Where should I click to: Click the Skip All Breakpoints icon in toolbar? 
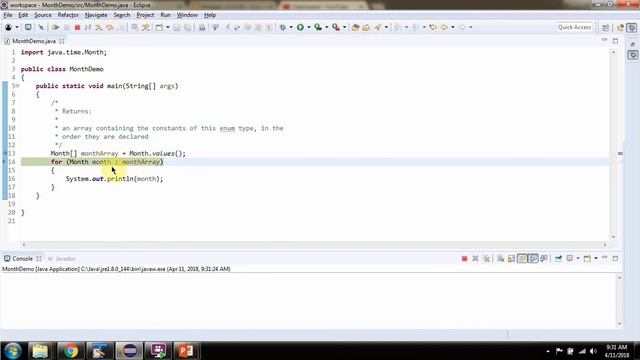point(41,27)
